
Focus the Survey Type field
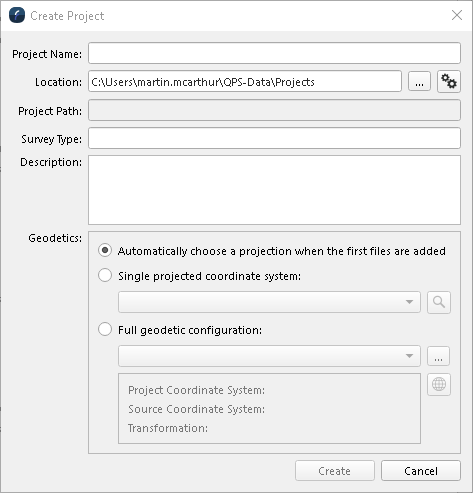274,138
